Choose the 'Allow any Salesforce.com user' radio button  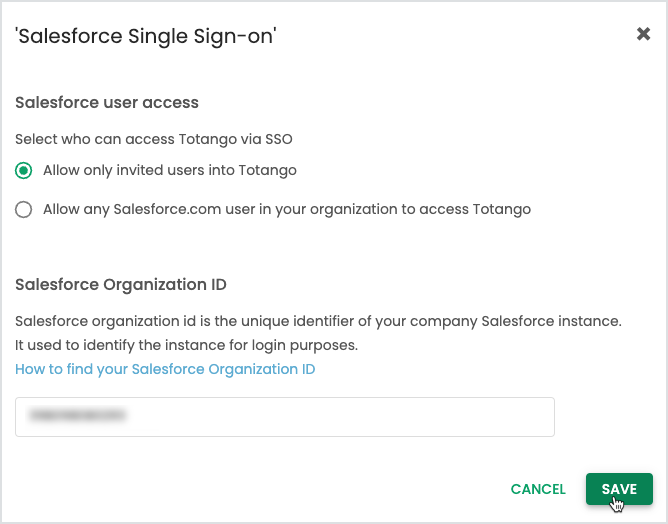[x=24, y=210]
